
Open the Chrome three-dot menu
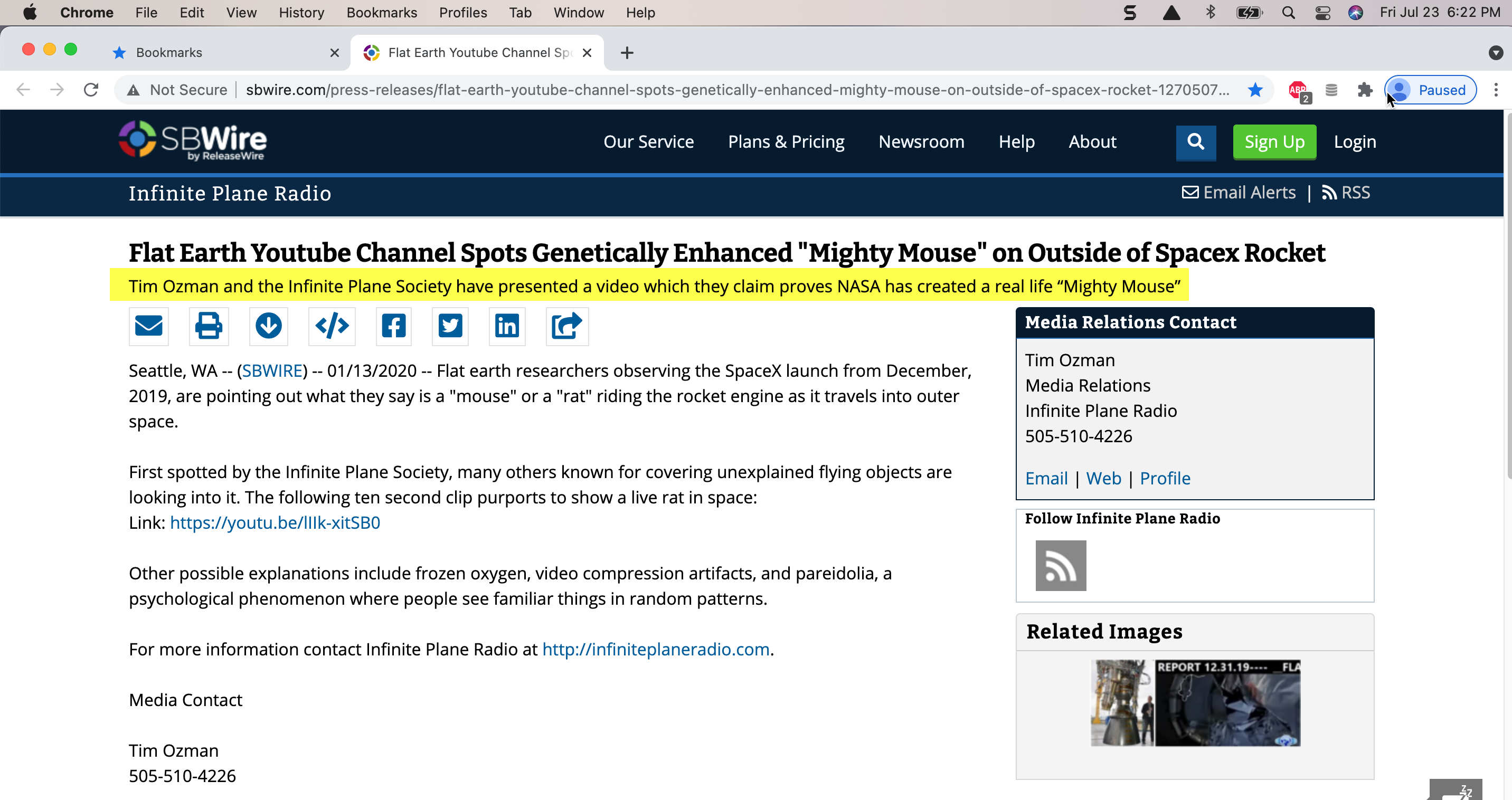tap(1496, 90)
